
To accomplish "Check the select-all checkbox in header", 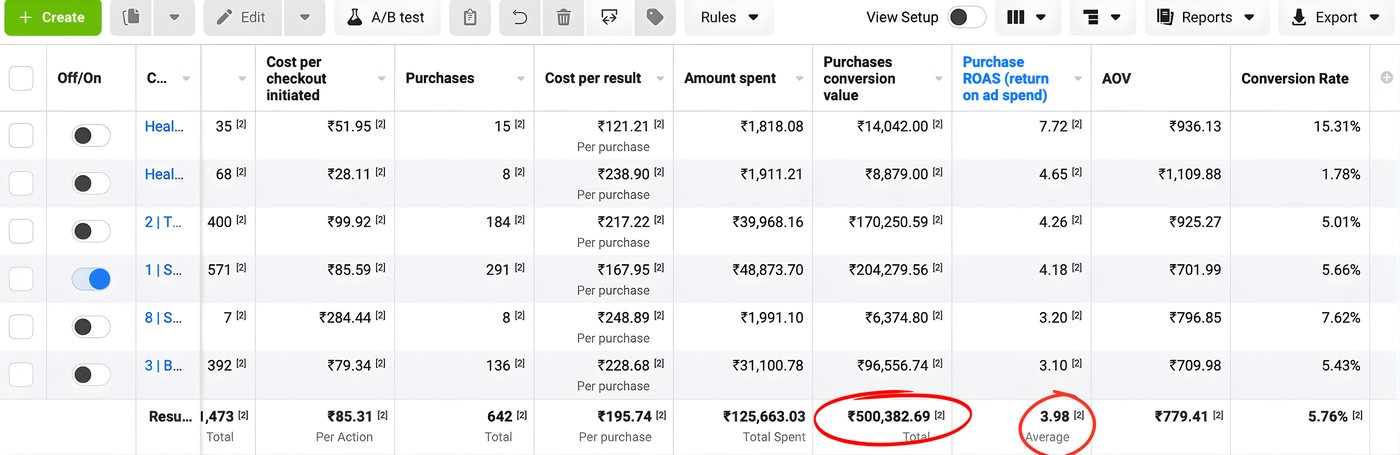I will [21, 78].
